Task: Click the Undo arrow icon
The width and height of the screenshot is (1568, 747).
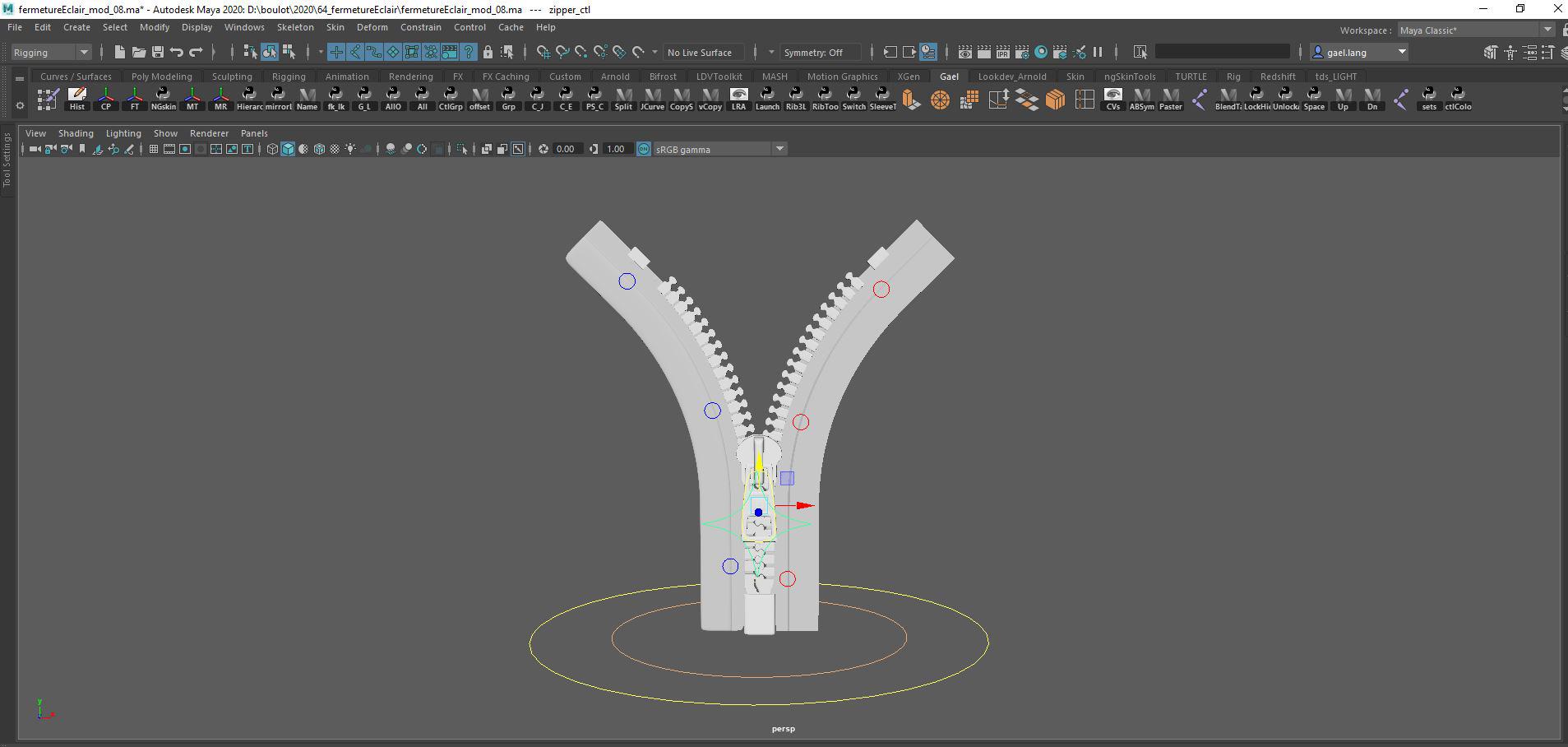Action: point(177,52)
